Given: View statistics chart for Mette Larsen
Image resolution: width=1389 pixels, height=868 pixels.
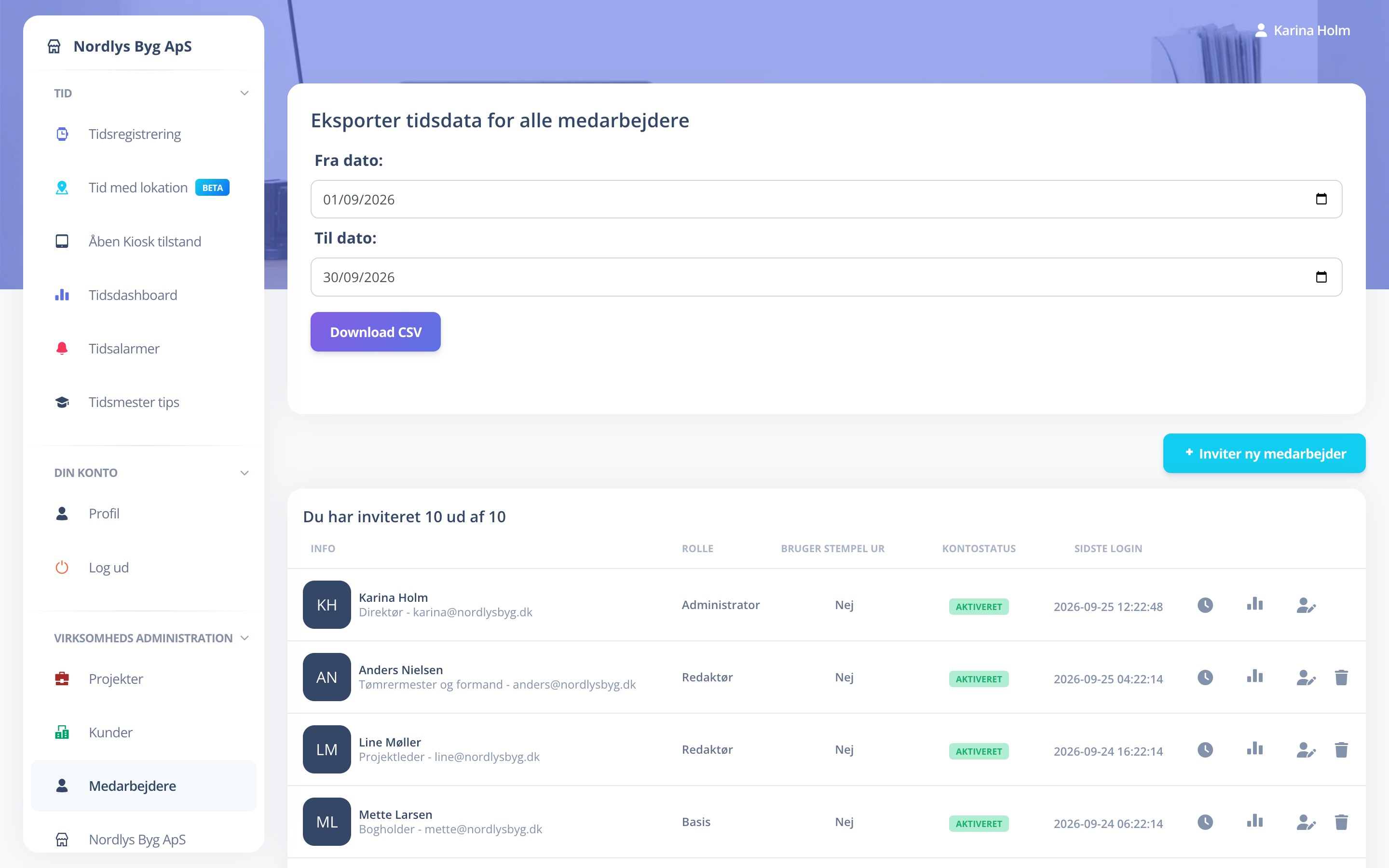Looking at the screenshot, I should click(1255, 821).
